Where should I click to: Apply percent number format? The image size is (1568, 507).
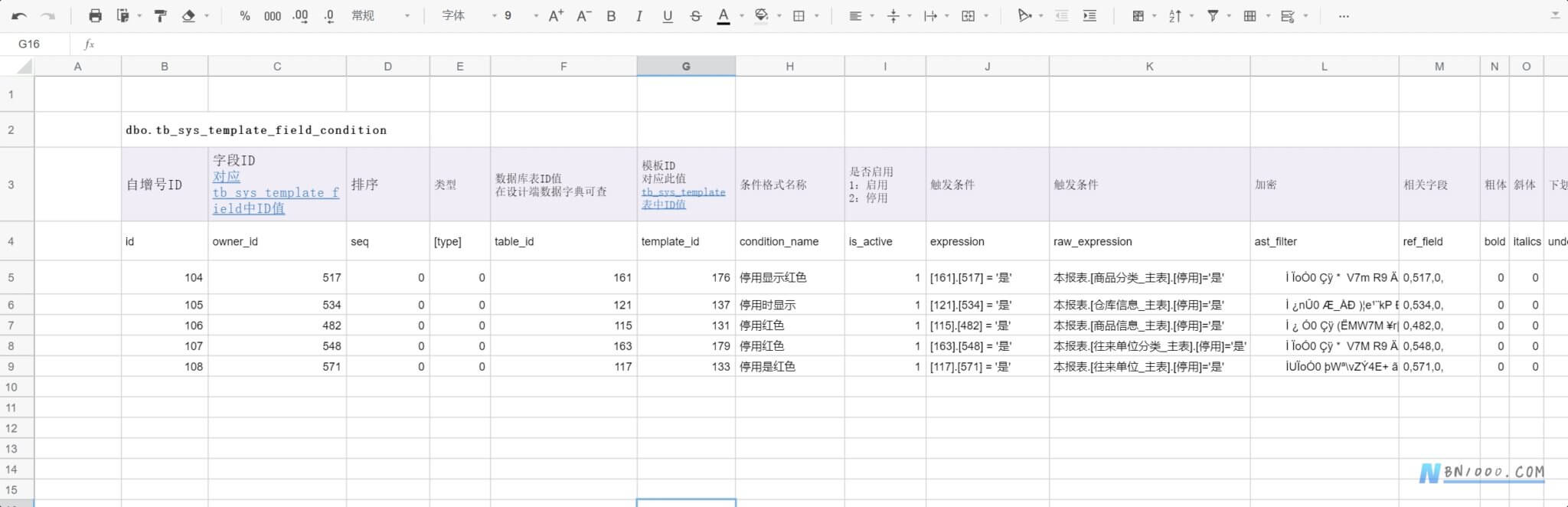tap(244, 16)
